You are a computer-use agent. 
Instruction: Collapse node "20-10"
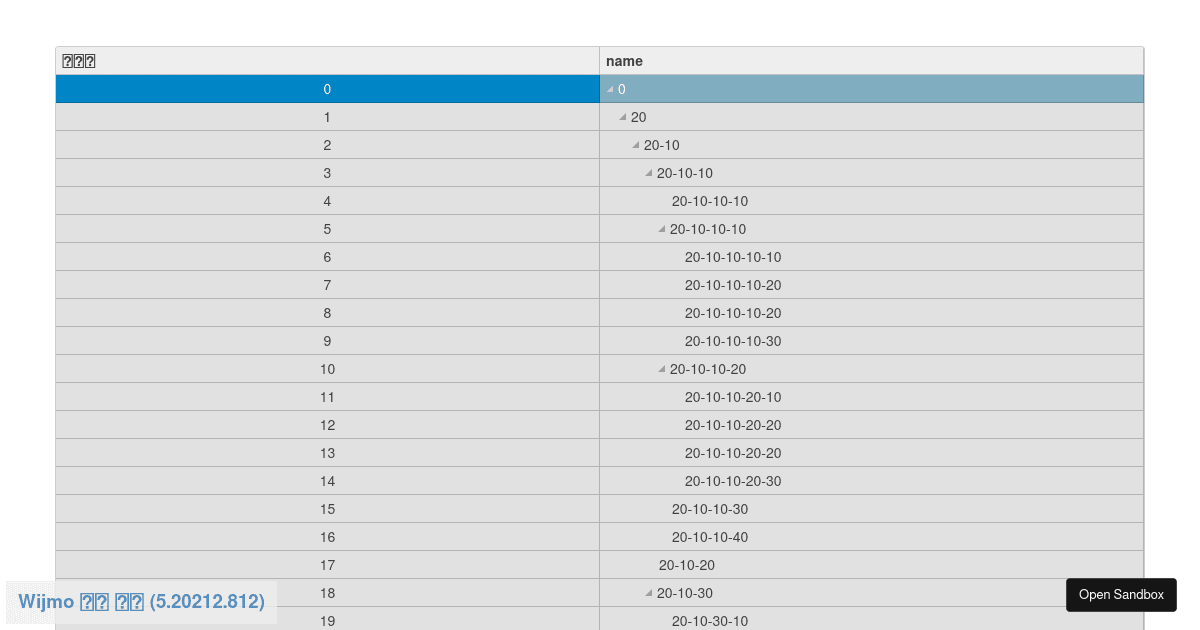pos(635,145)
